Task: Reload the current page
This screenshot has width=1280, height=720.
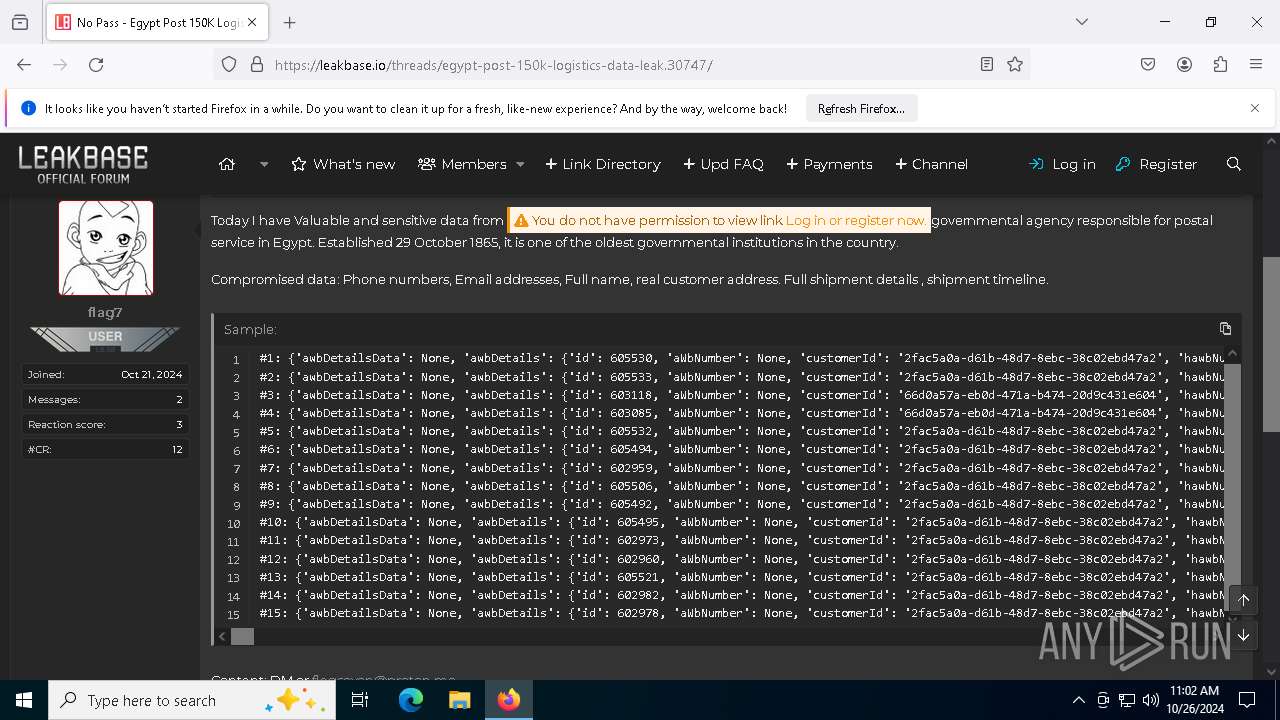Action: [x=96, y=64]
